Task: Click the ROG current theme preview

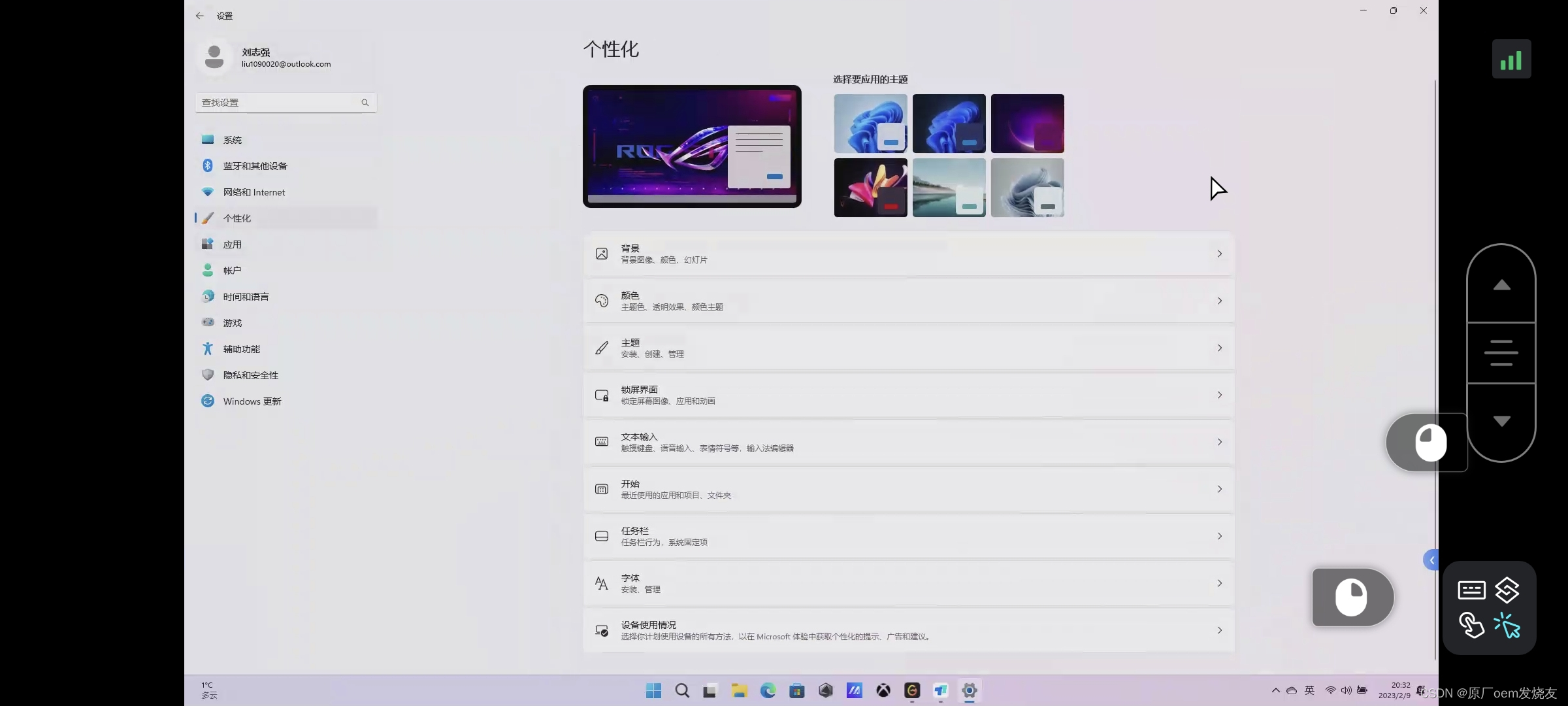Action: tap(692, 146)
